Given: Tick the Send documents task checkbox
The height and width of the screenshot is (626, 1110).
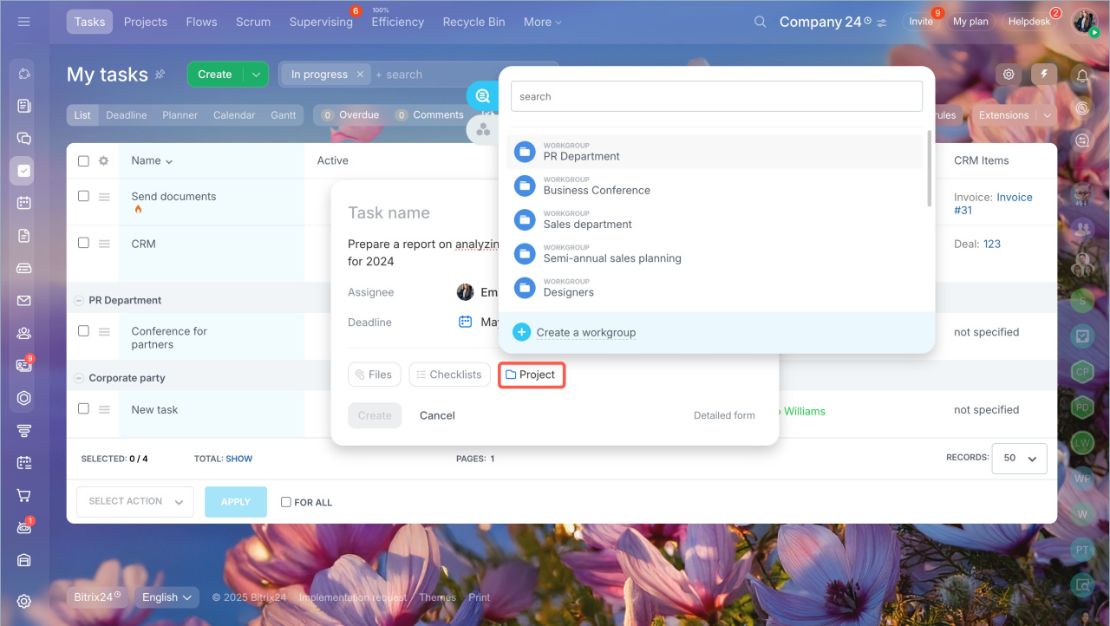Looking at the screenshot, I should [x=84, y=196].
